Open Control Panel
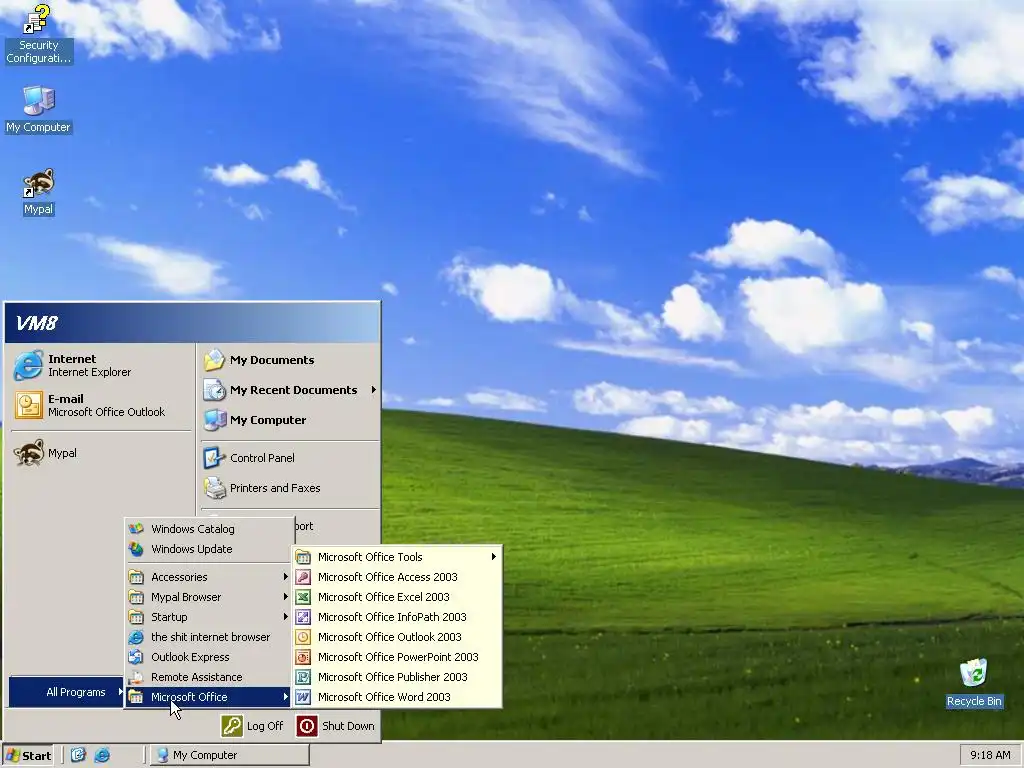 coord(289,458)
